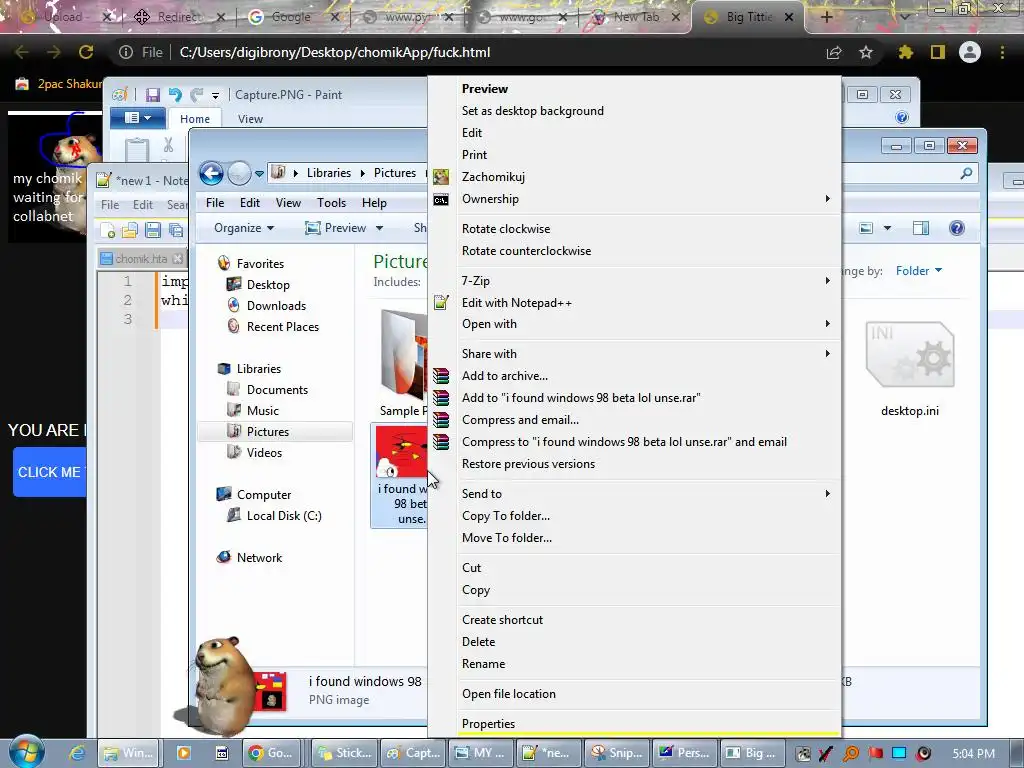The height and width of the screenshot is (768, 1024).
Task: Open Paint's blue application menu button
Action: [138, 118]
